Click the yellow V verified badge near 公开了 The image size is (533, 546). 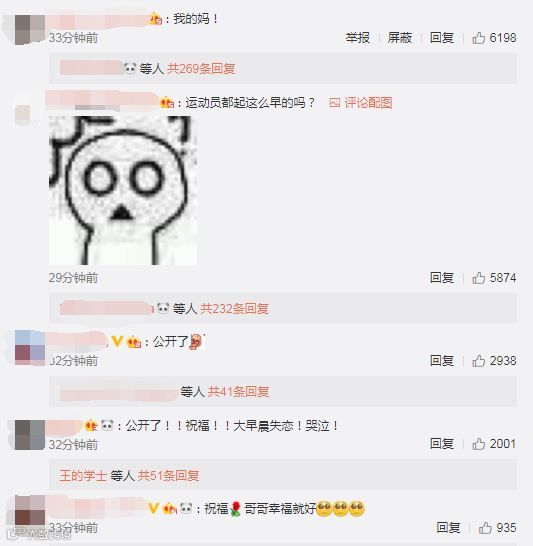point(117,342)
